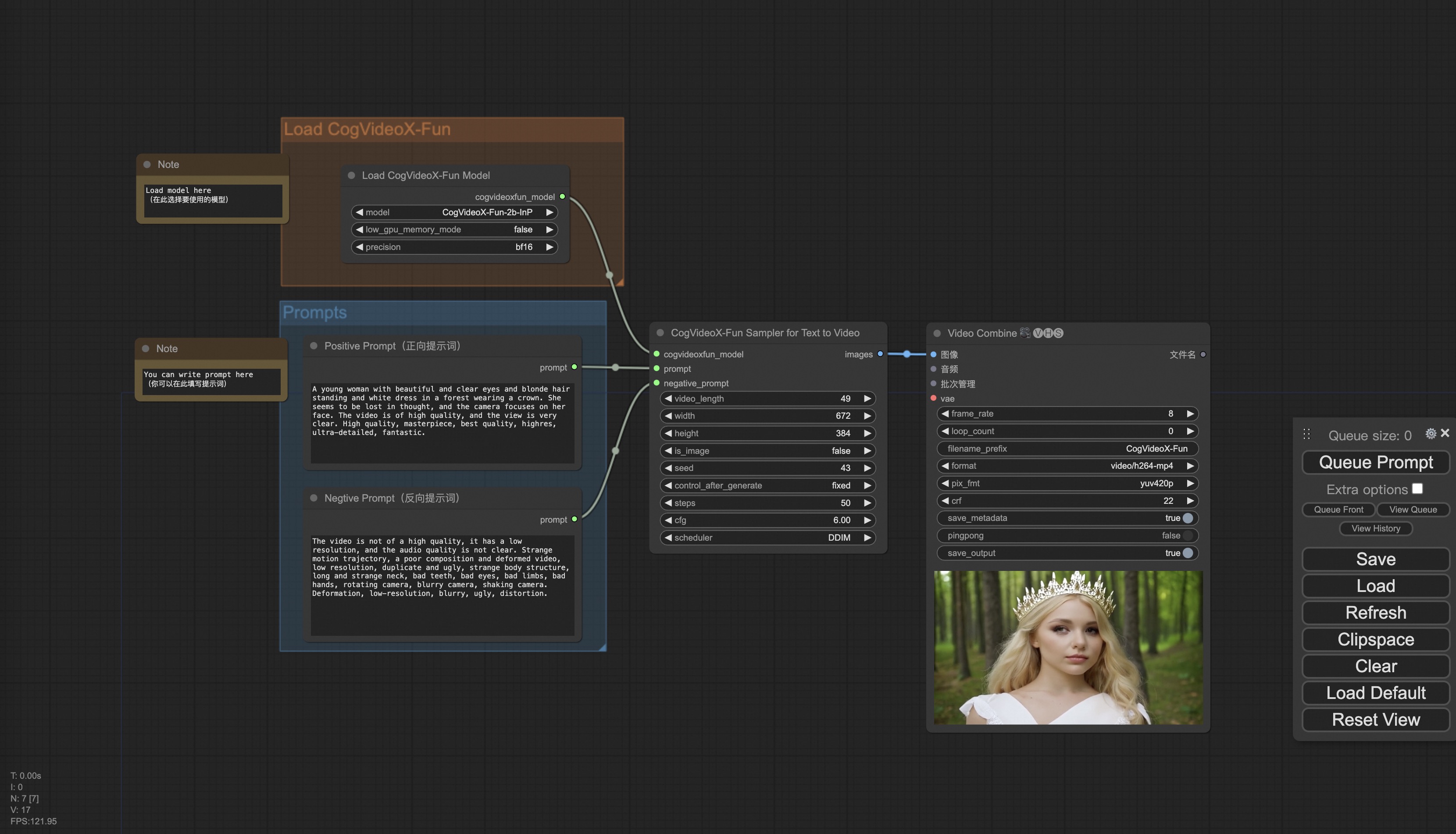Open the pix_fmt dropdown yuv420p
Screen dimensions: 1456x834
[1067, 483]
